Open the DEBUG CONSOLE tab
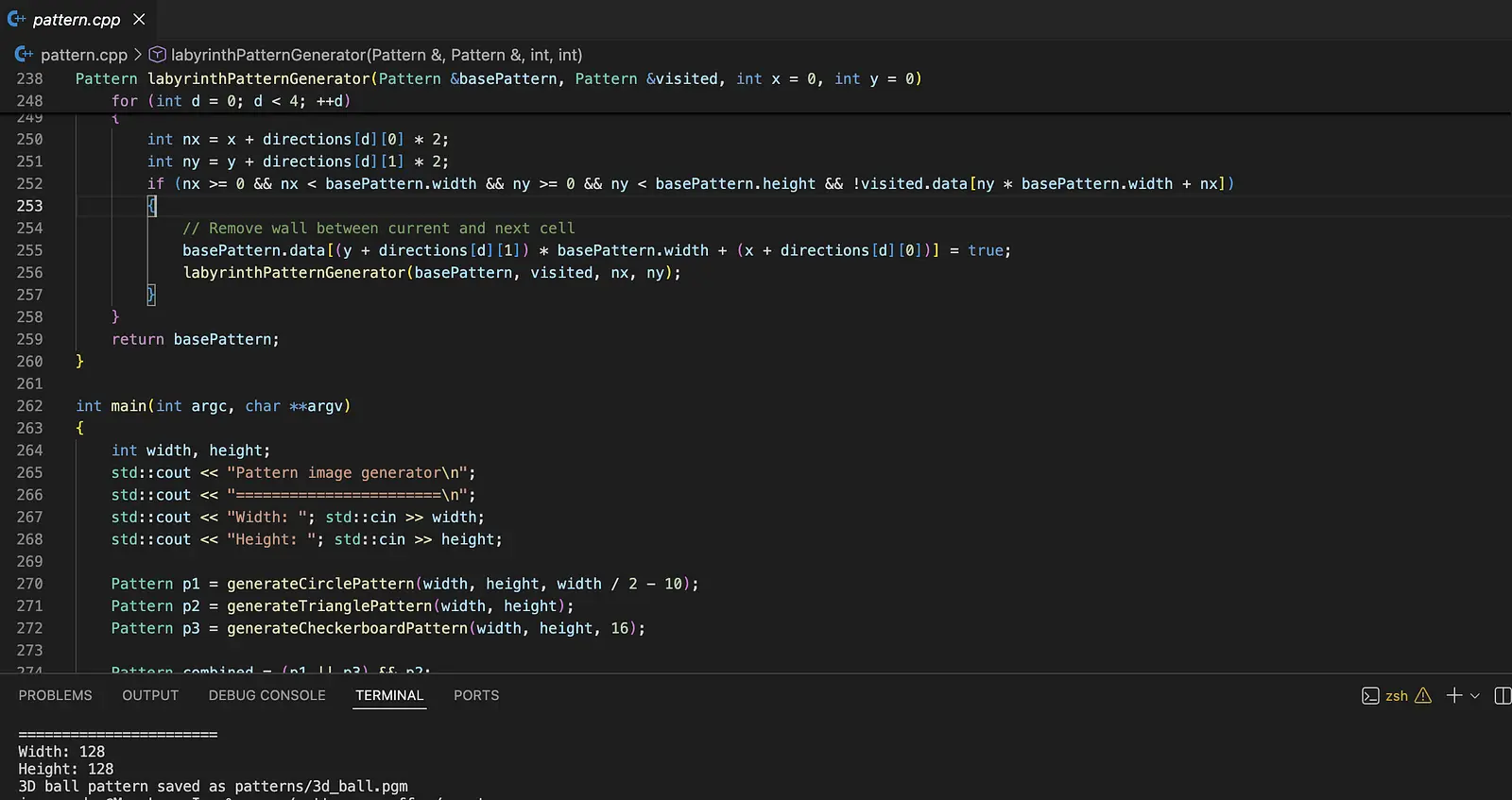This screenshot has height=800, width=1512. 267,695
